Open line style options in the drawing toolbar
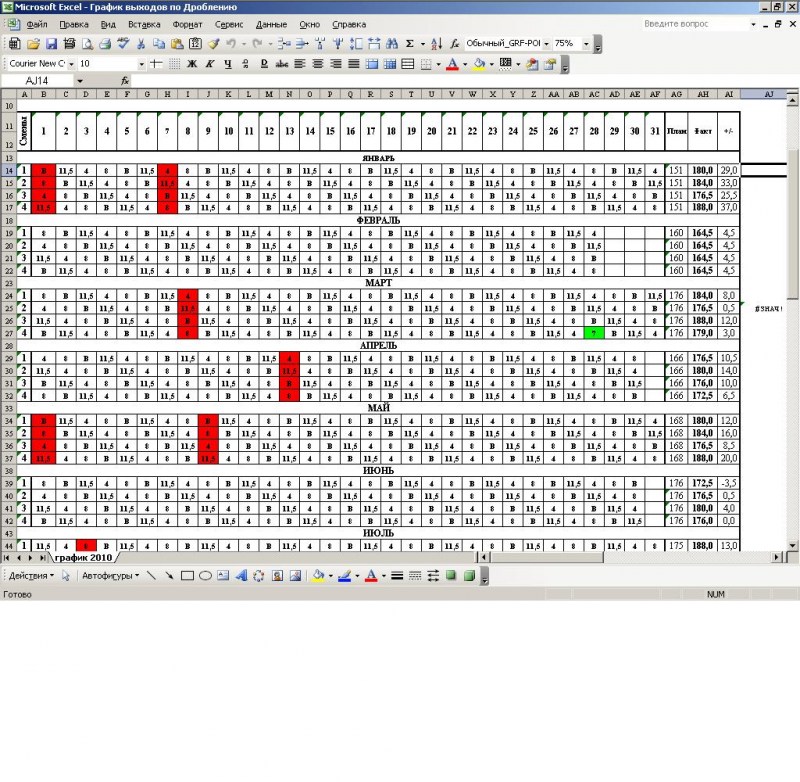The width and height of the screenshot is (800, 782). coord(397,575)
